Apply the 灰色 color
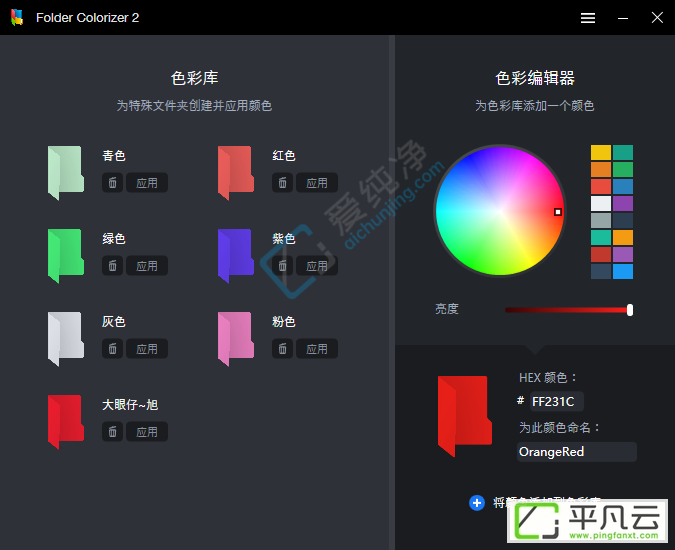 [x=147, y=349]
